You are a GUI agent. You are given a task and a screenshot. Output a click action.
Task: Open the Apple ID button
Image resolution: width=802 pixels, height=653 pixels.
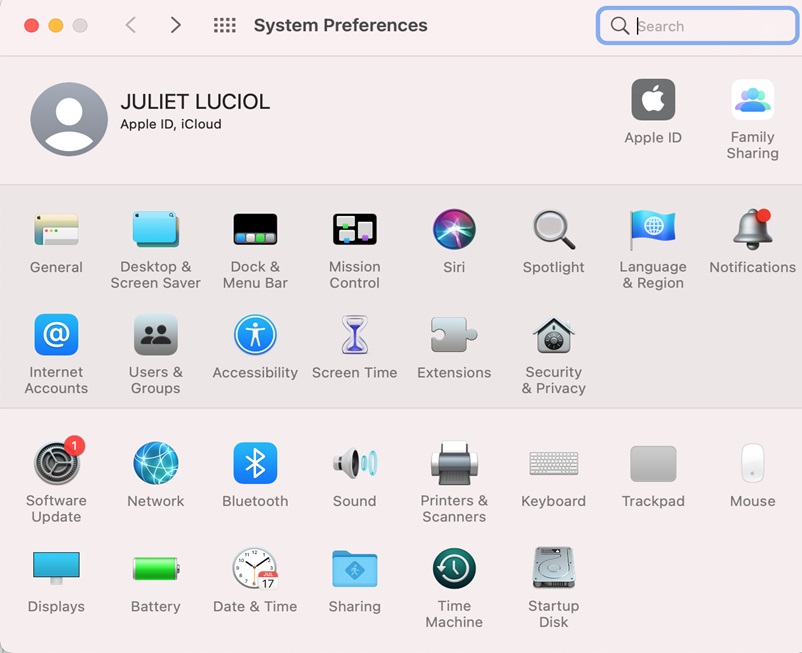pos(653,100)
